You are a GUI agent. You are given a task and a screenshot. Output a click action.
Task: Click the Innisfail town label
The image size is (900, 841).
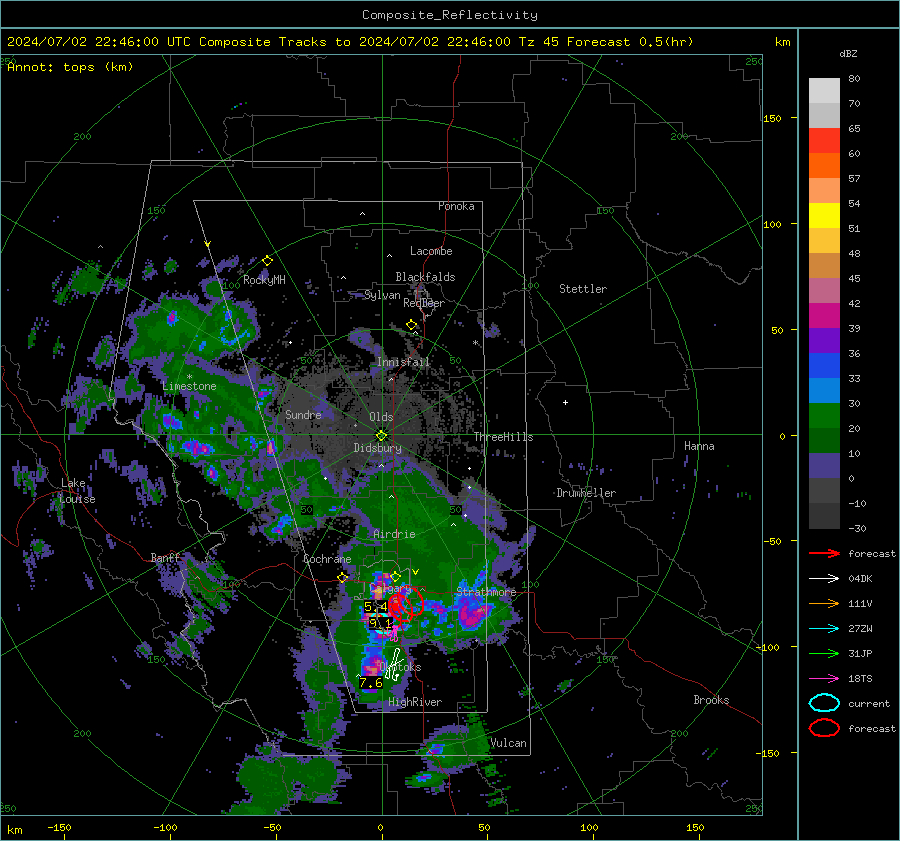point(403,362)
